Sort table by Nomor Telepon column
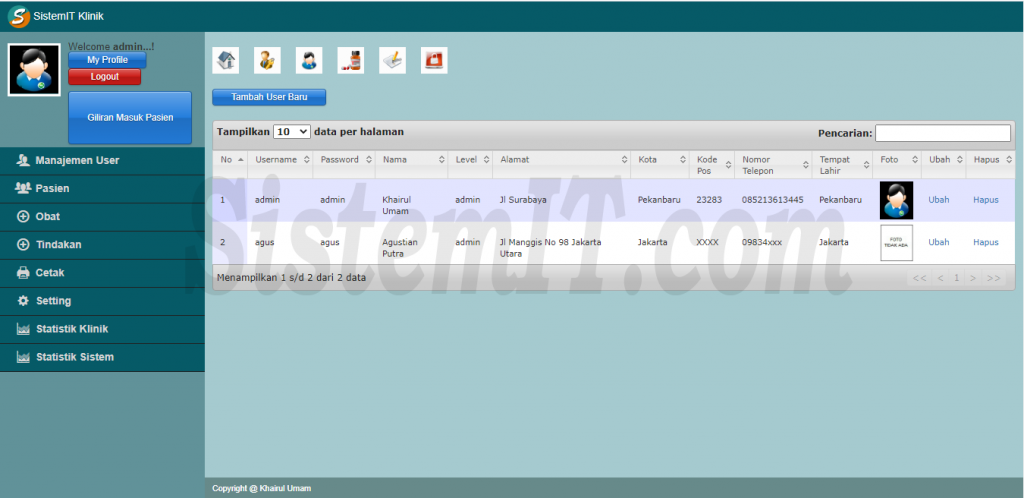Viewport: 1024px width, 498px height. (773, 164)
